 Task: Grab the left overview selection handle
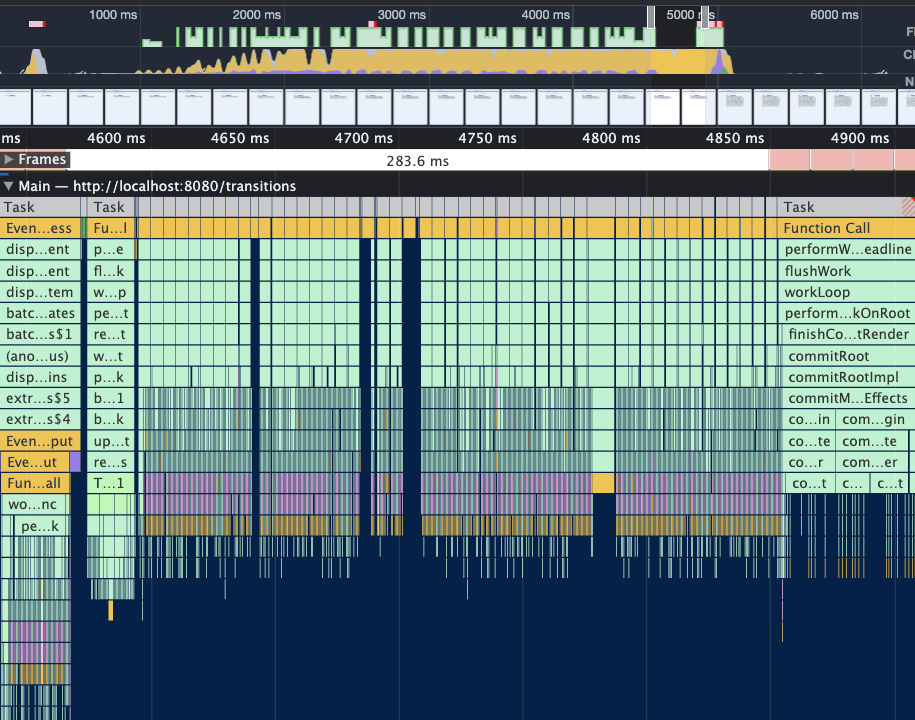point(651,17)
